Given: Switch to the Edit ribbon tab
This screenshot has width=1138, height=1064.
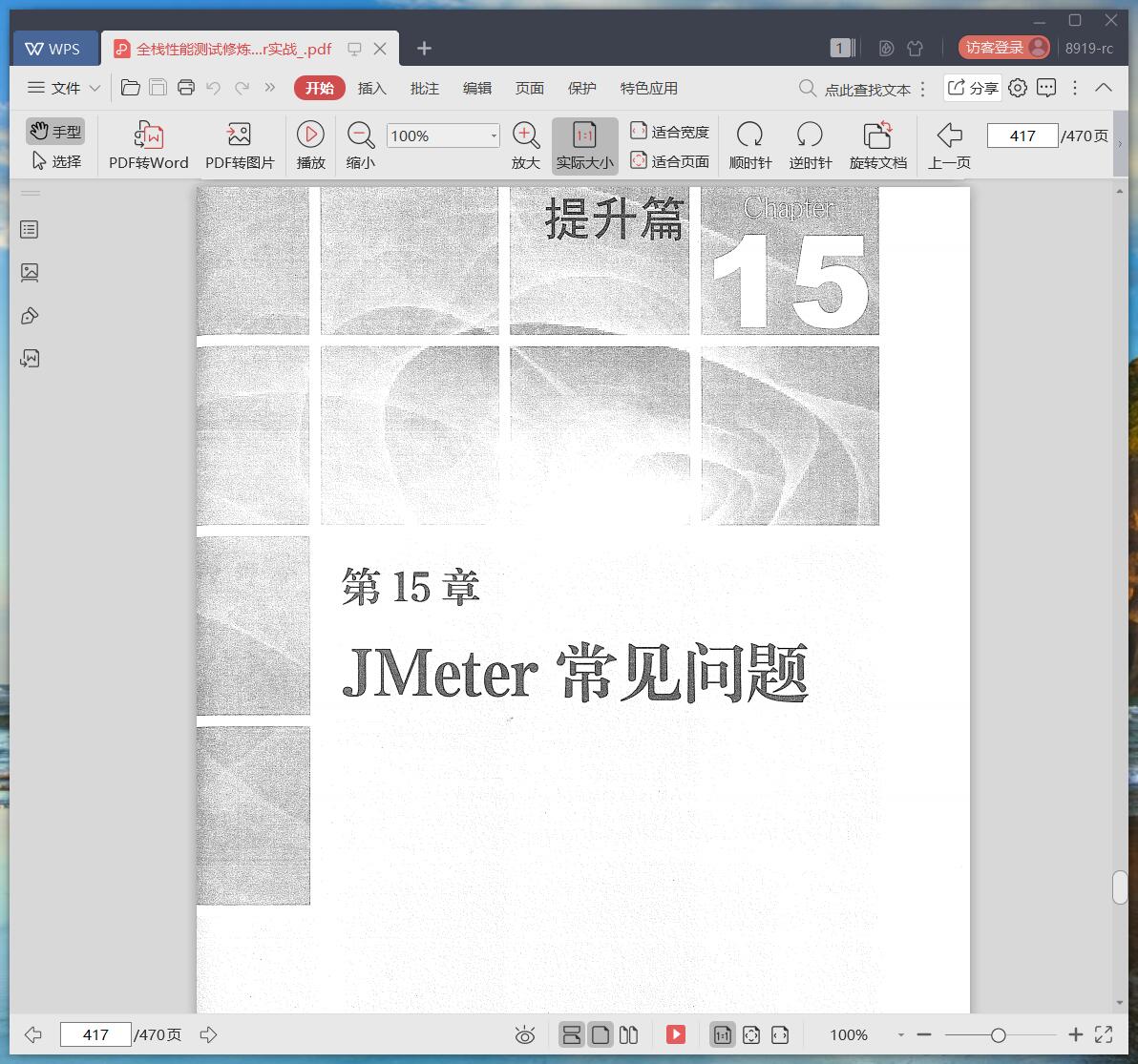Looking at the screenshot, I should coord(476,88).
